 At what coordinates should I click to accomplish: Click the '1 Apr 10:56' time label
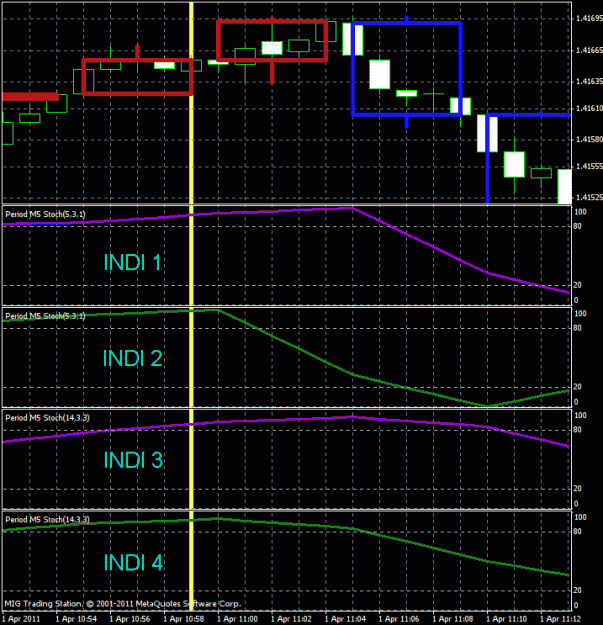(130, 619)
